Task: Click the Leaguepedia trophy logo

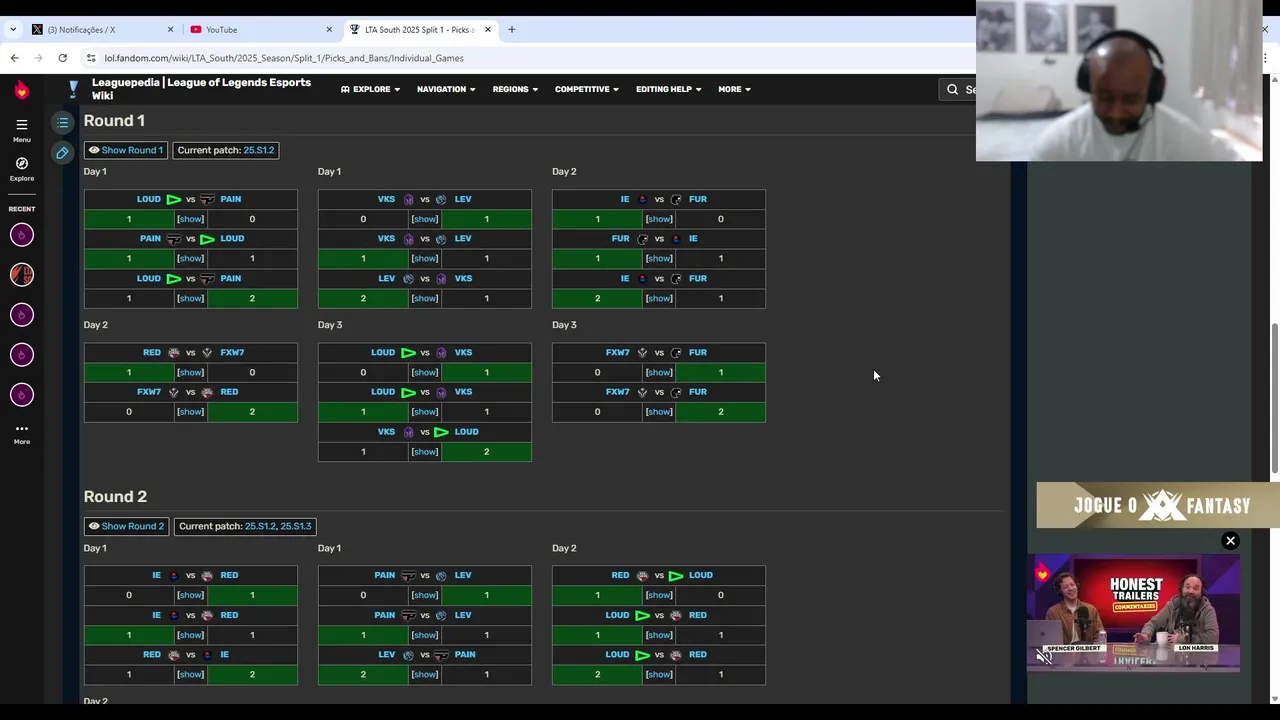Action: 73,89
